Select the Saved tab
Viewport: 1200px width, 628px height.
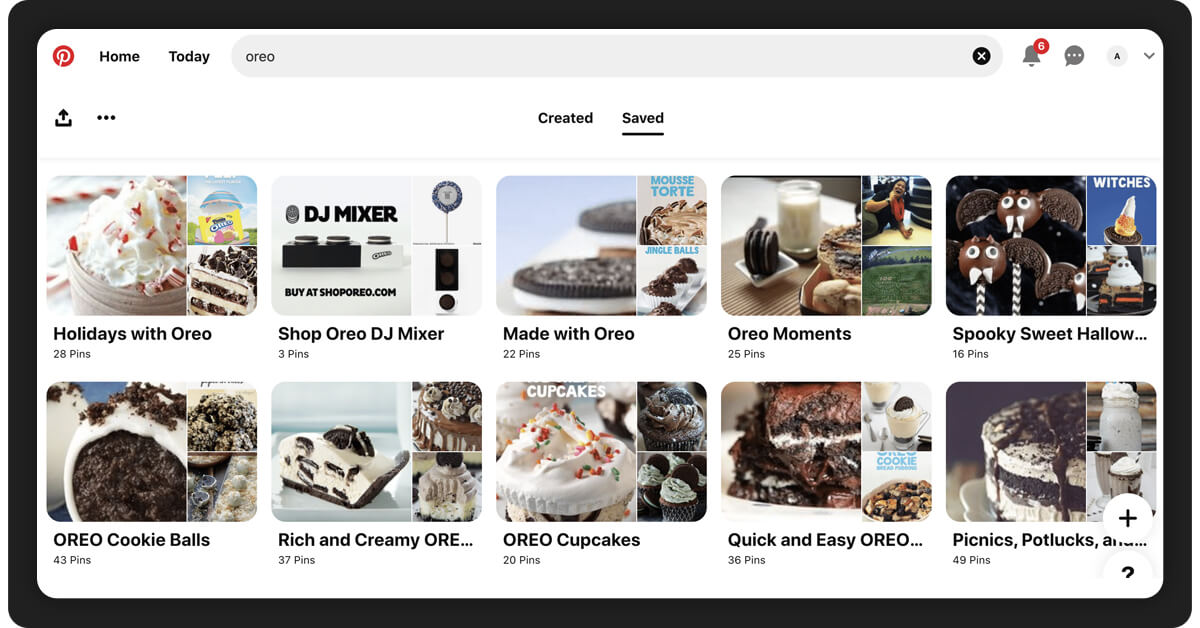tap(643, 117)
